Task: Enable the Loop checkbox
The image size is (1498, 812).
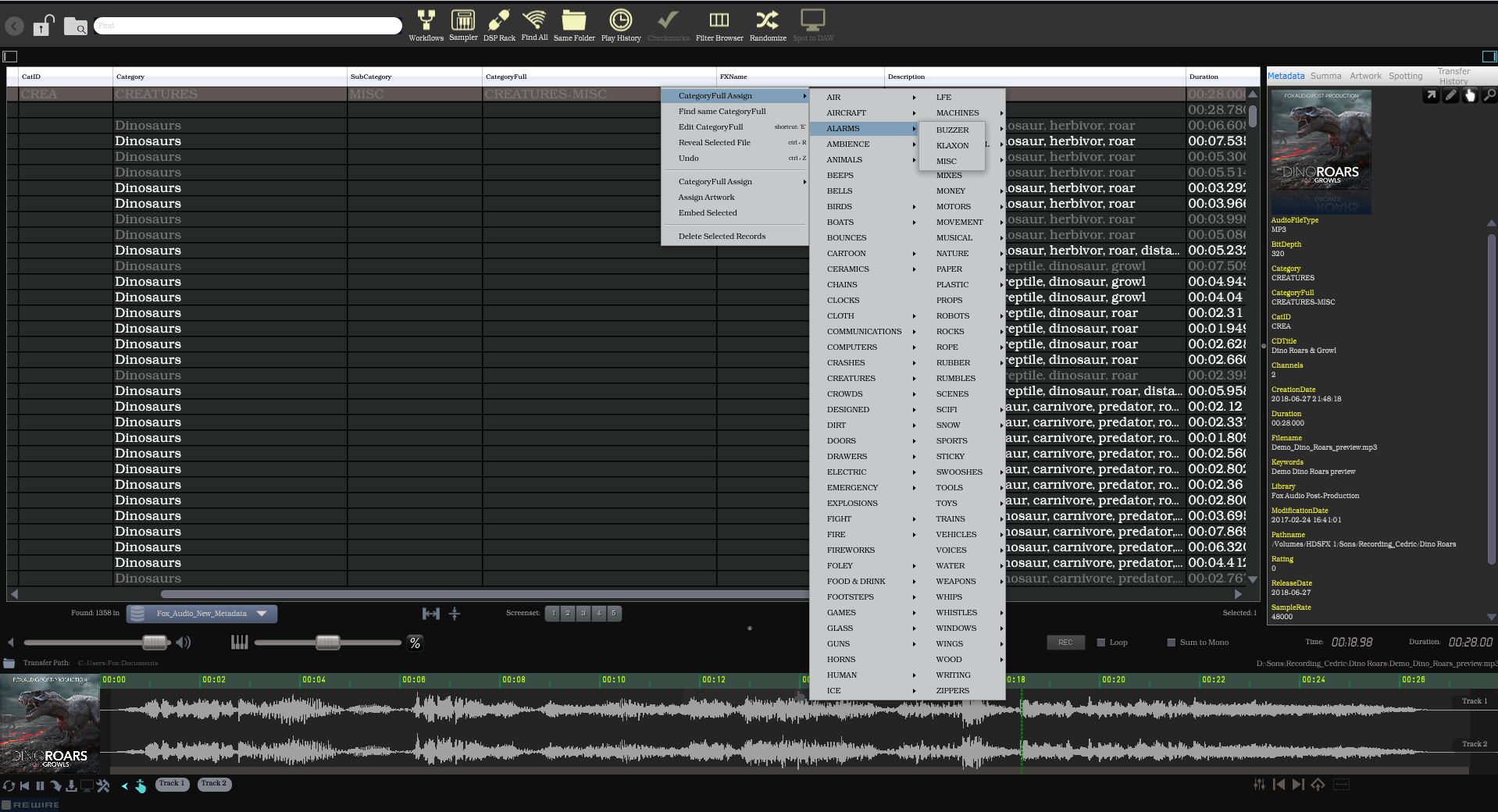Action: [1101, 643]
